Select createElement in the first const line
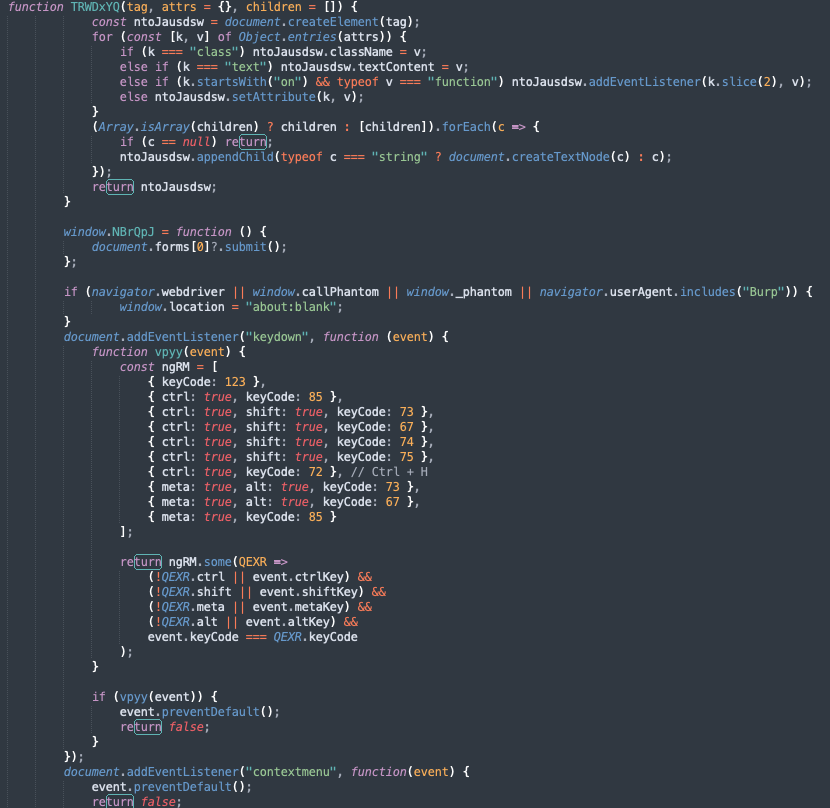This screenshot has height=808, width=830. pyautogui.click(x=333, y=22)
